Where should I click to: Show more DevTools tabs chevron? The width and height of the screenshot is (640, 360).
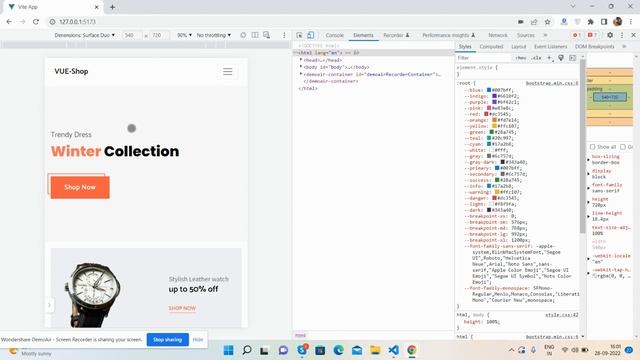[x=545, y=36]
